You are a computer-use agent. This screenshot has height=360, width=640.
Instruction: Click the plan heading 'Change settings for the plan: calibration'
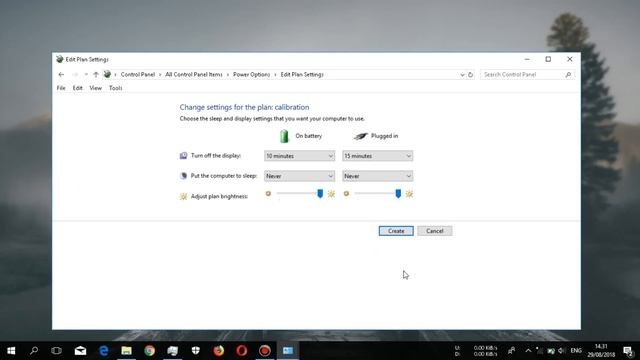pos(244,107)
